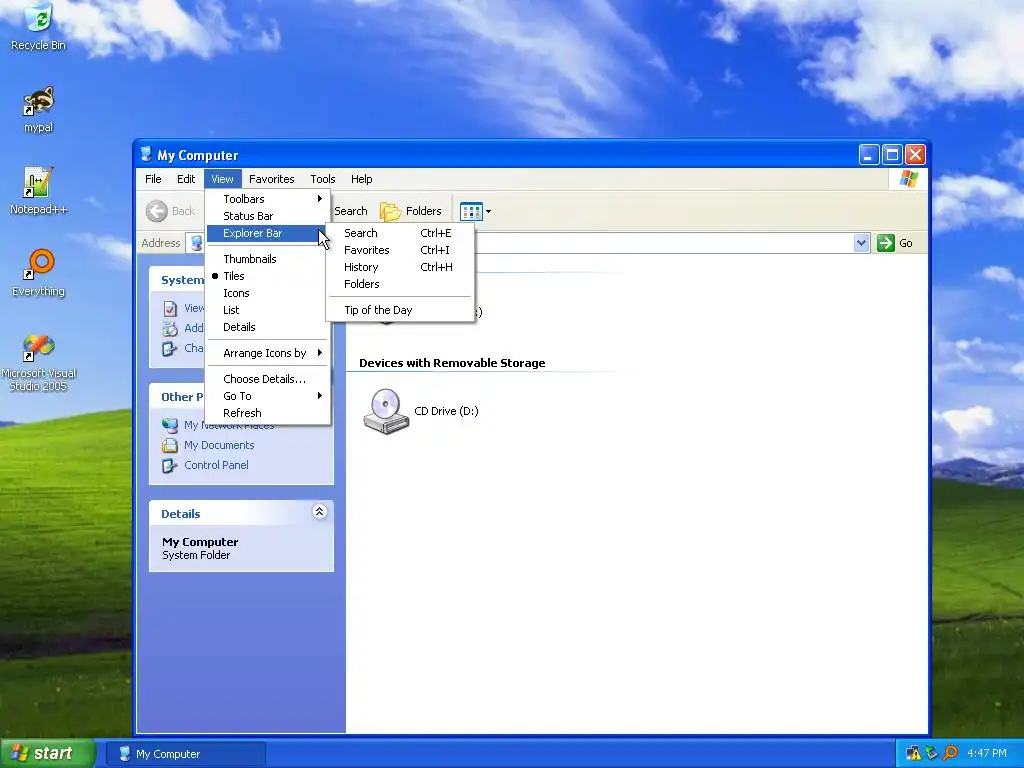
Task: Click the Search toolbar button
Action: [x=351, y=211]
